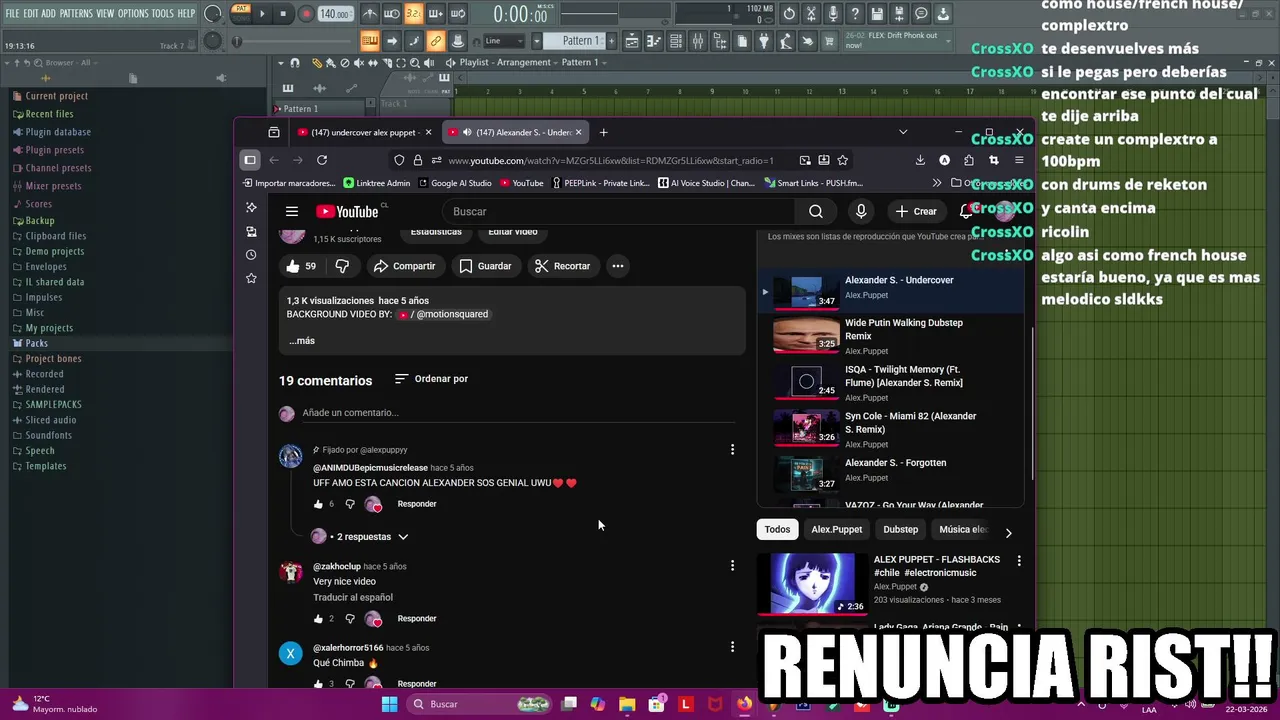Image resolution: width=1280 pixels, height=720 pixels.
Task: Bookmark this page with star icon
Action: coord(843,160)
